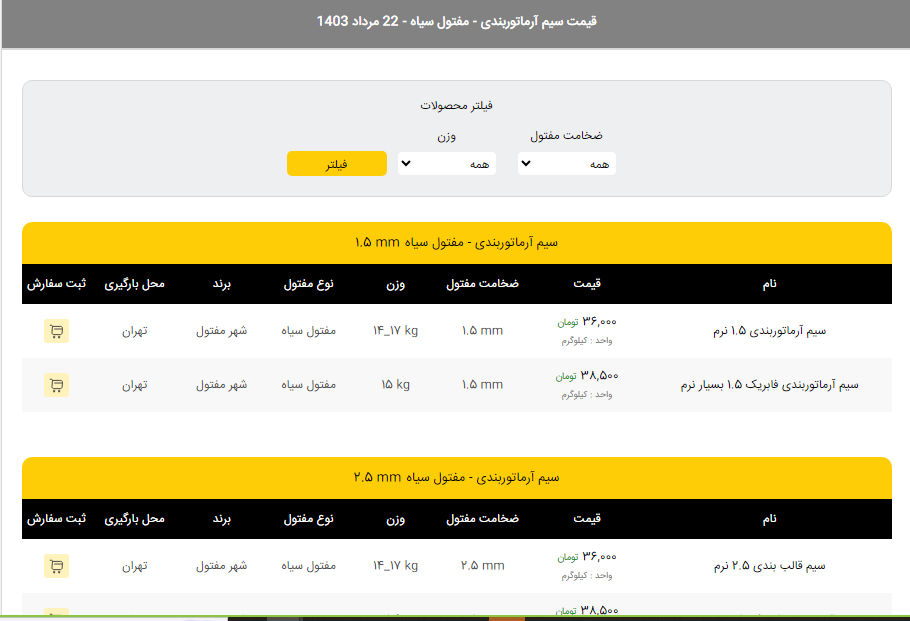Click the order cart icon for سیم آرماتوربندی ۱.۵ نرم
This screenshot has width=910, height=621.
pyautogui.click(x=56, y=331)
